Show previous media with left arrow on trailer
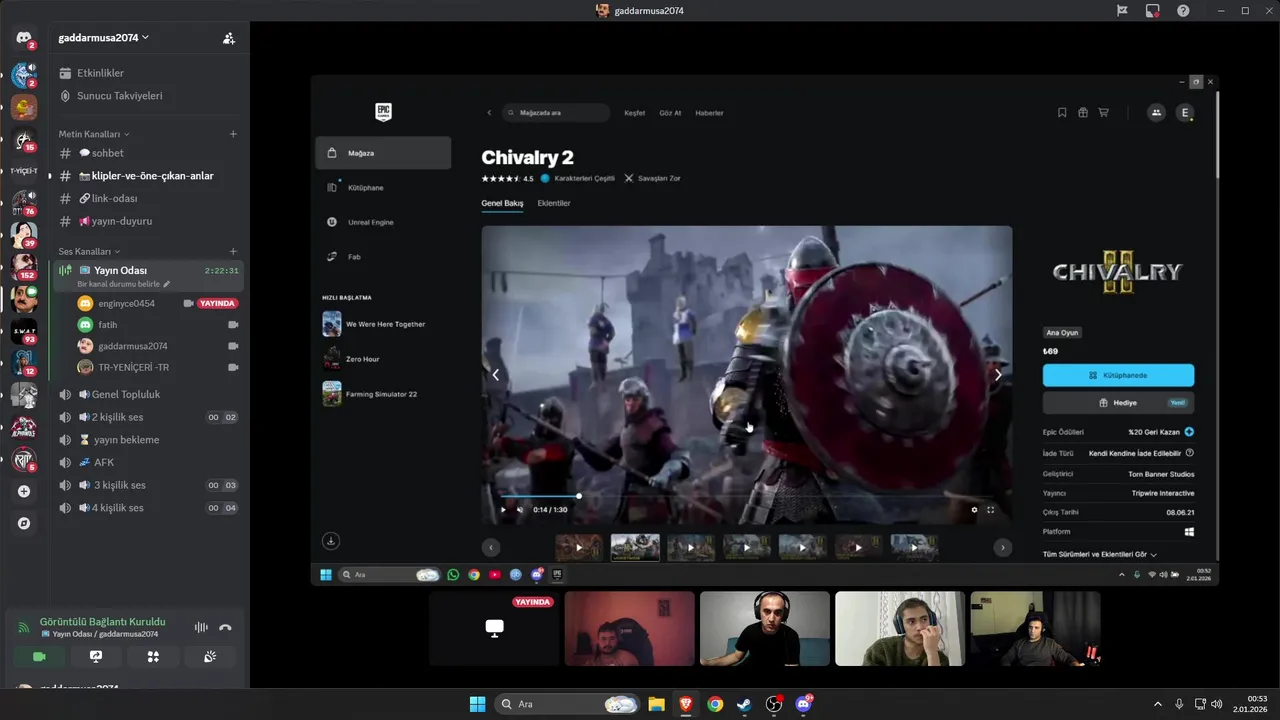 coord(495,375)
